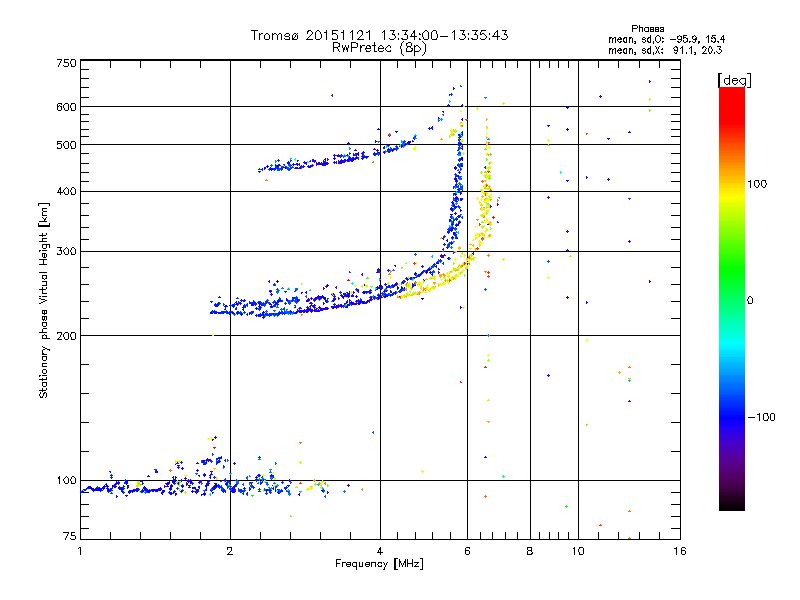Click the colorbar tick label '0'
The image size is (800, 600).
click(750, 301)
